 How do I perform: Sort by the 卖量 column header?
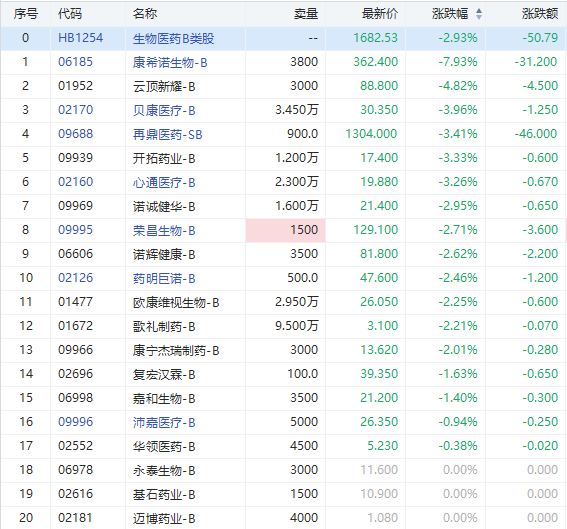tap(306, 14)
